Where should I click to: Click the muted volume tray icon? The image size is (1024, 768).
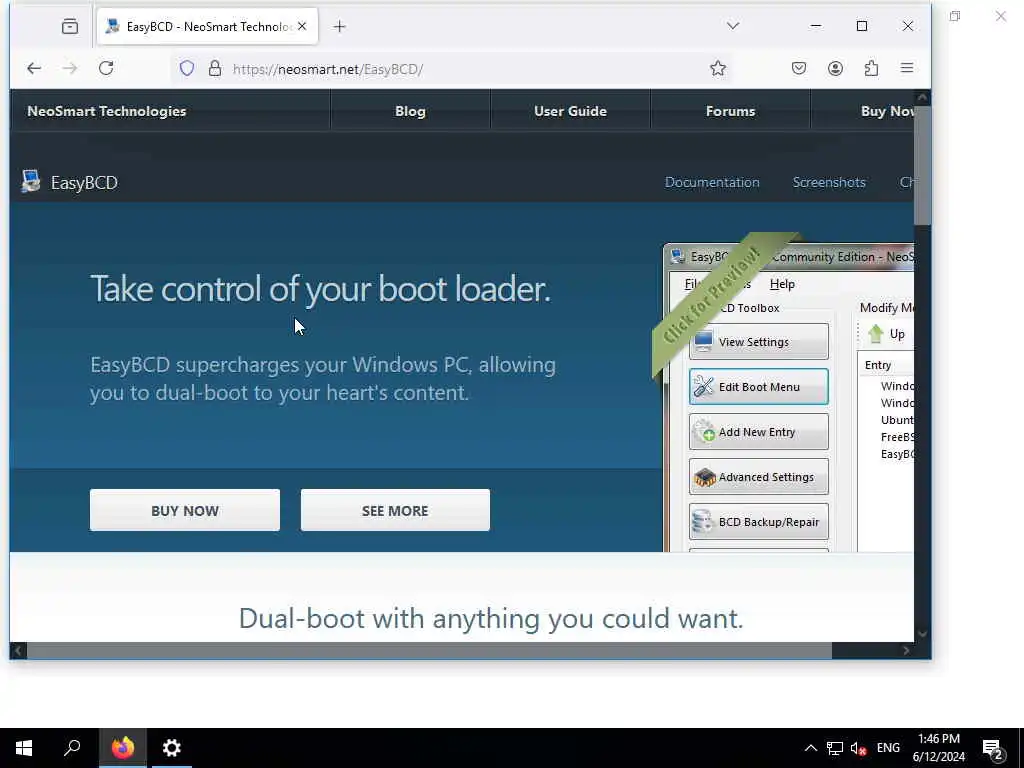point(858,748)
